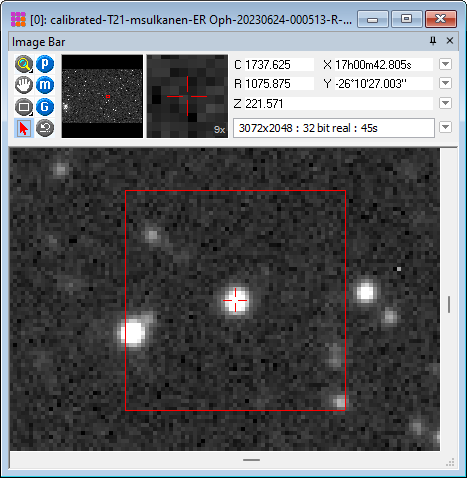Click the circular reset arrow icon
This screenshot has width=467, height=478.
pyautogui.click(x=45, y=128)
